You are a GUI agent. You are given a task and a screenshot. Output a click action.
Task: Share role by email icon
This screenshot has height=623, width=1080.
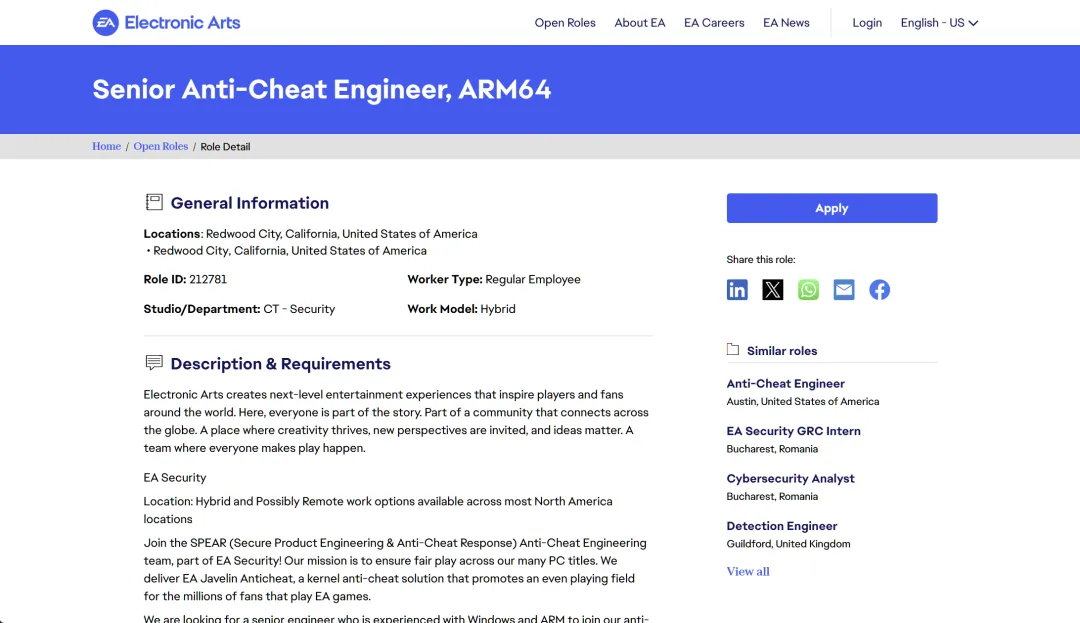(844, 290)
